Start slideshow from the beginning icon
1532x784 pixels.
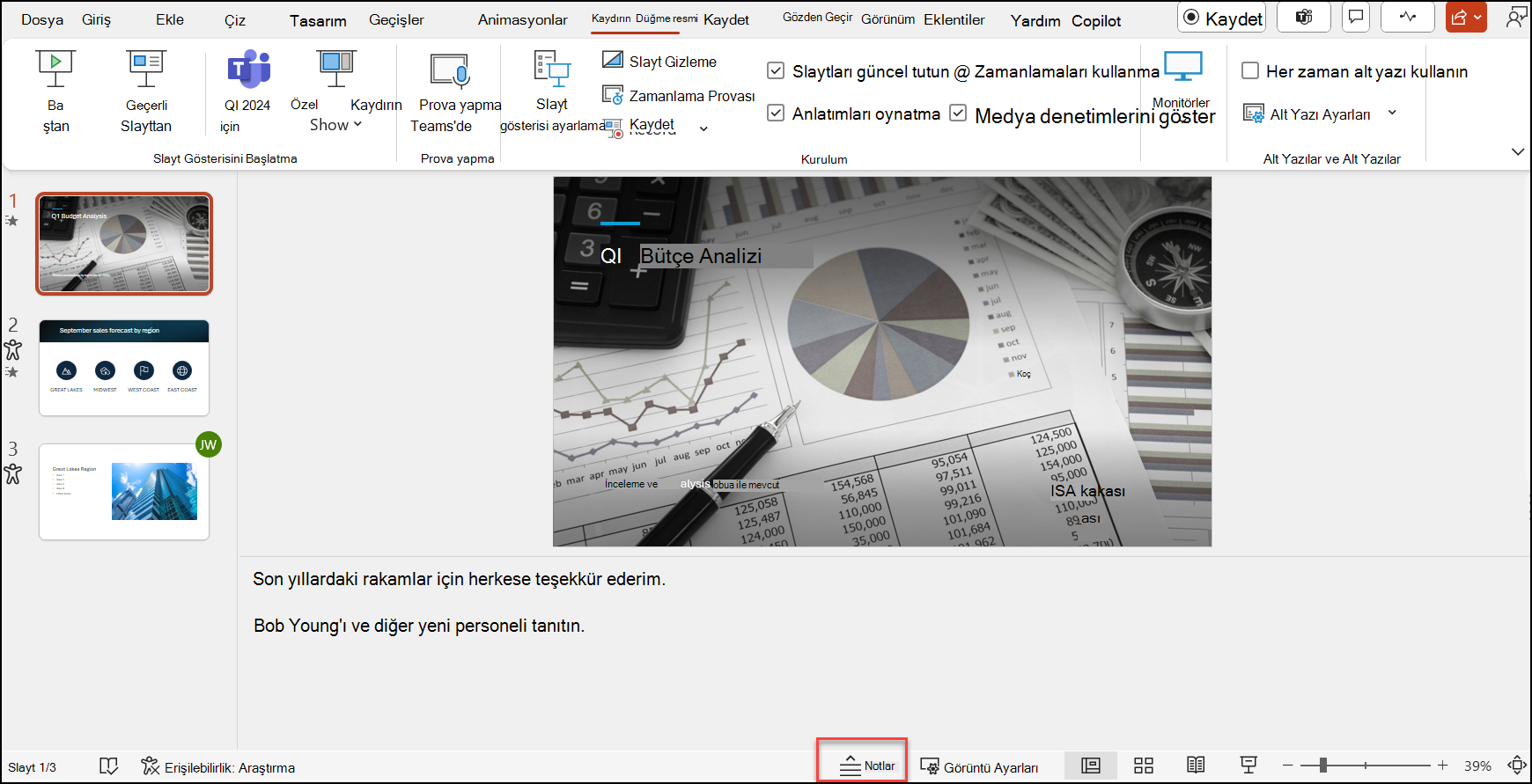55,68
